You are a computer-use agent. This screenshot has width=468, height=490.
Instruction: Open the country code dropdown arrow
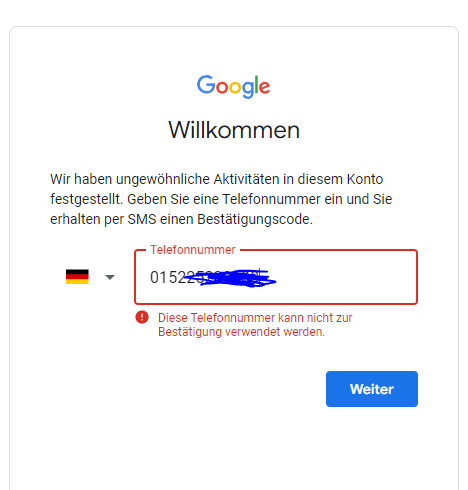click(x=110, y=277)
